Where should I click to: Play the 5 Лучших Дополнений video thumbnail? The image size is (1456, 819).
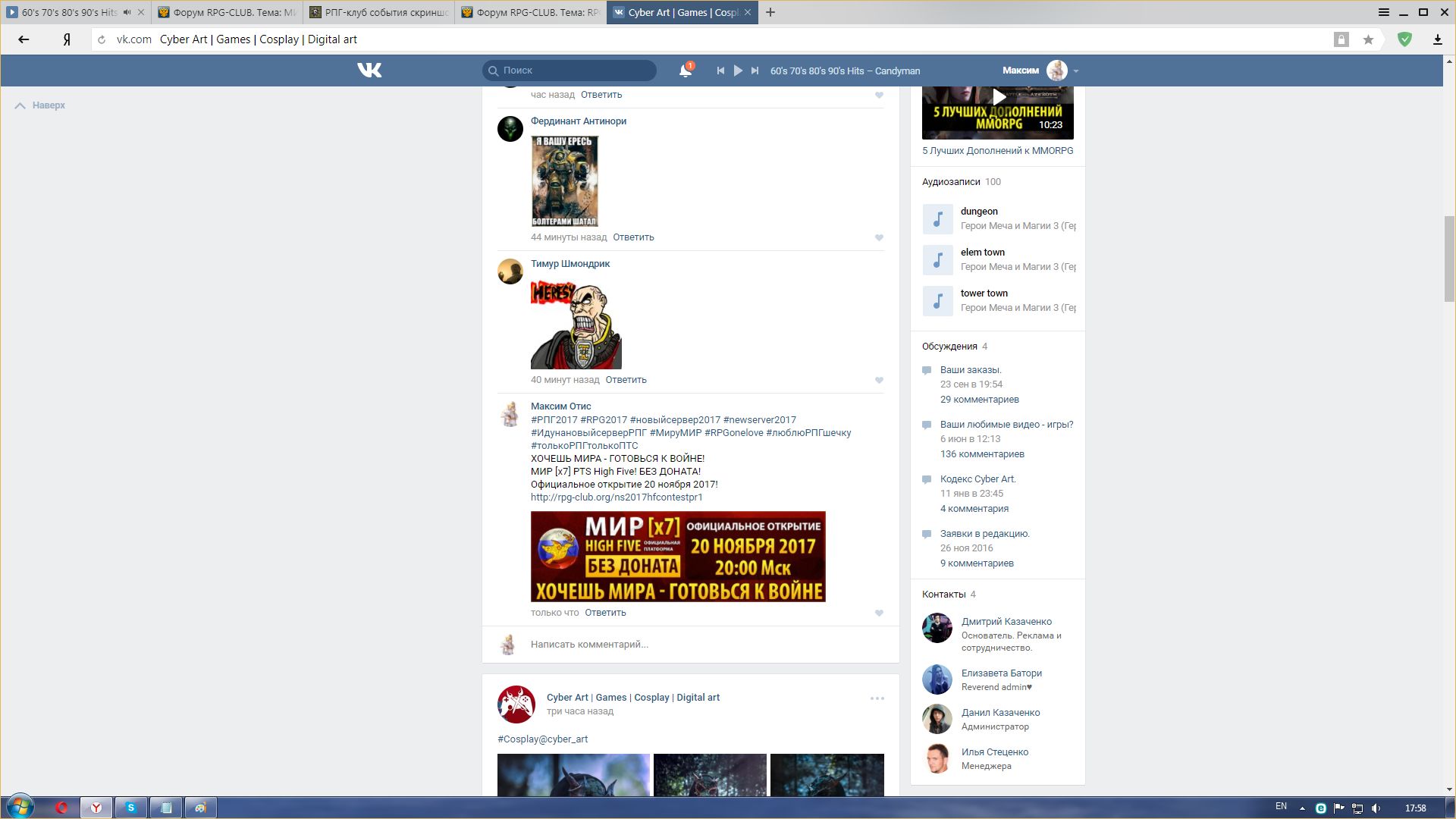pyautogui.click(x=998, y=98)
